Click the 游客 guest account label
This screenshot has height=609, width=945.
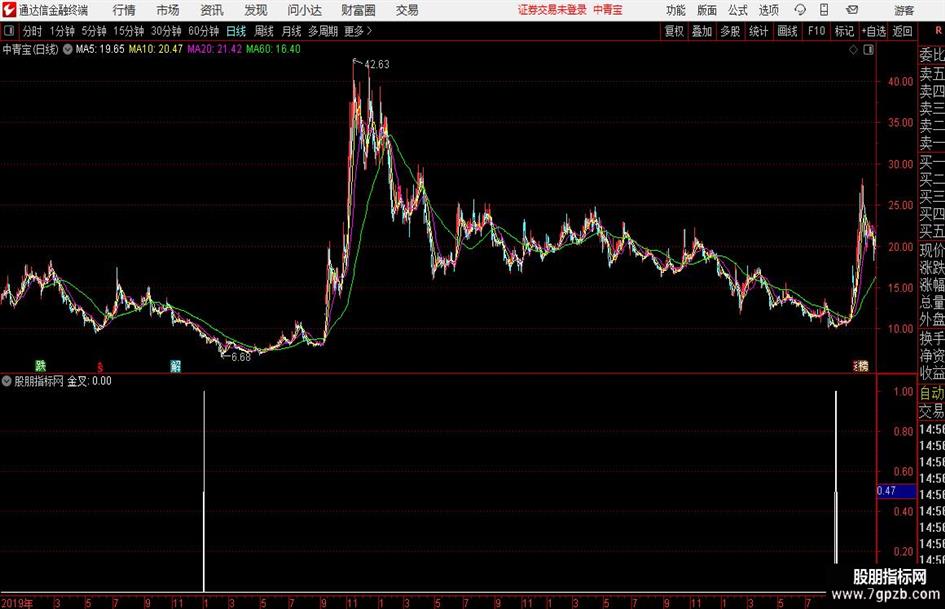[x=903, y=10]
